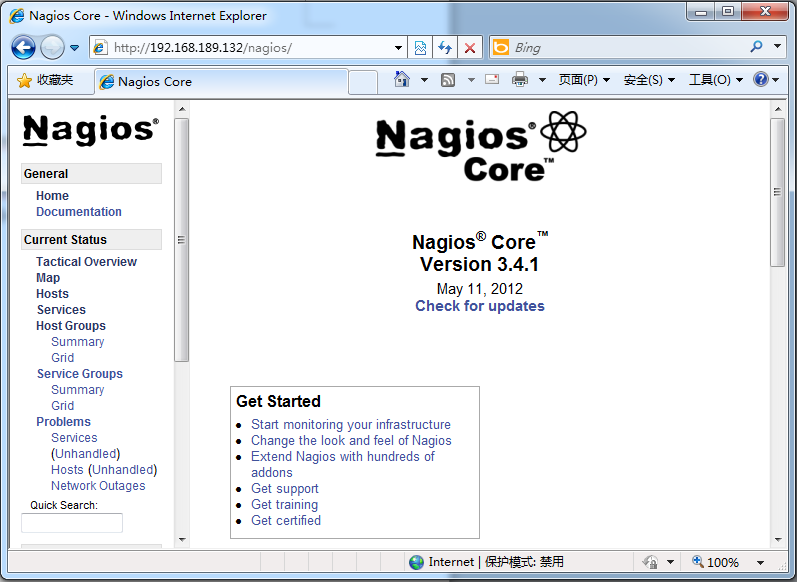Open Start monitoring your infrastructure link
This screenshot has height=582, width=797.
tap(351, 424)
